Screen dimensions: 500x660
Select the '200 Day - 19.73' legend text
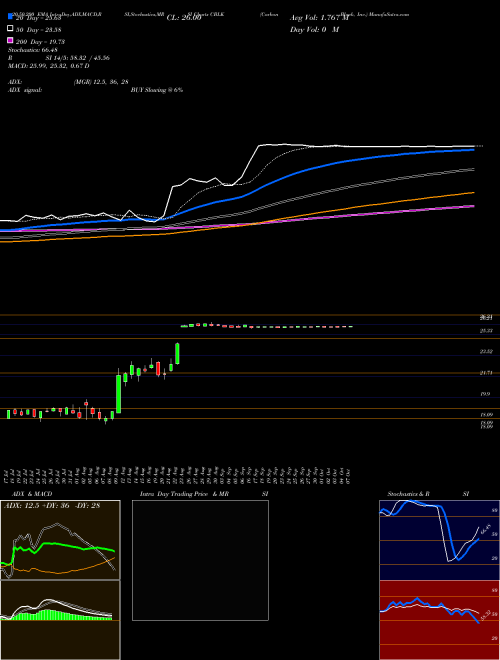click(x=40, y=42)
